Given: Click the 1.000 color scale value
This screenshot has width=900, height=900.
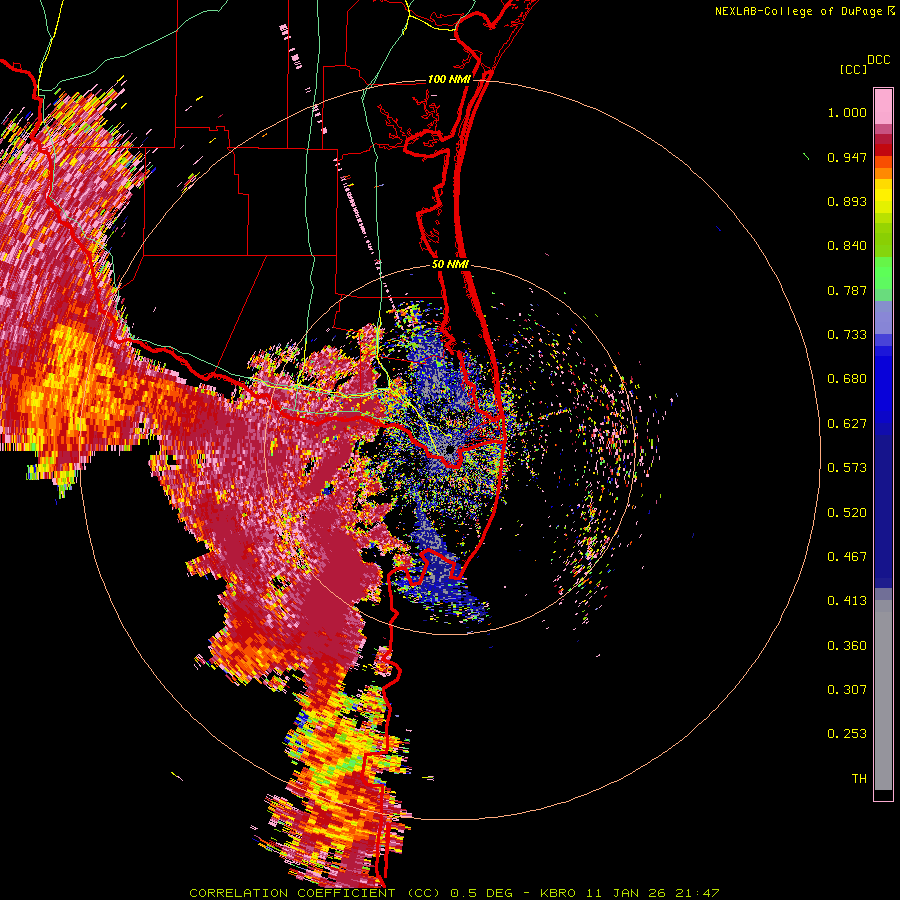Looking at the screenshot, I should pos(847,112).
